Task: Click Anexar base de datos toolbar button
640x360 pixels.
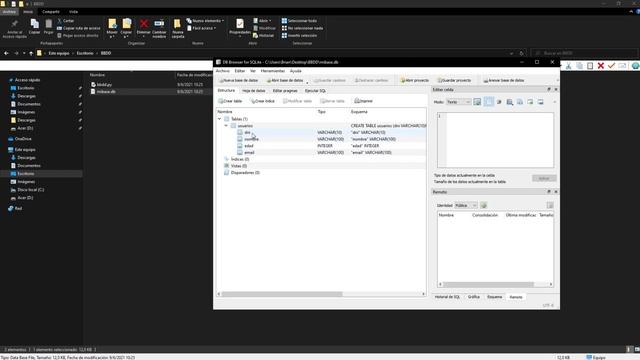Action: [504, 80]
